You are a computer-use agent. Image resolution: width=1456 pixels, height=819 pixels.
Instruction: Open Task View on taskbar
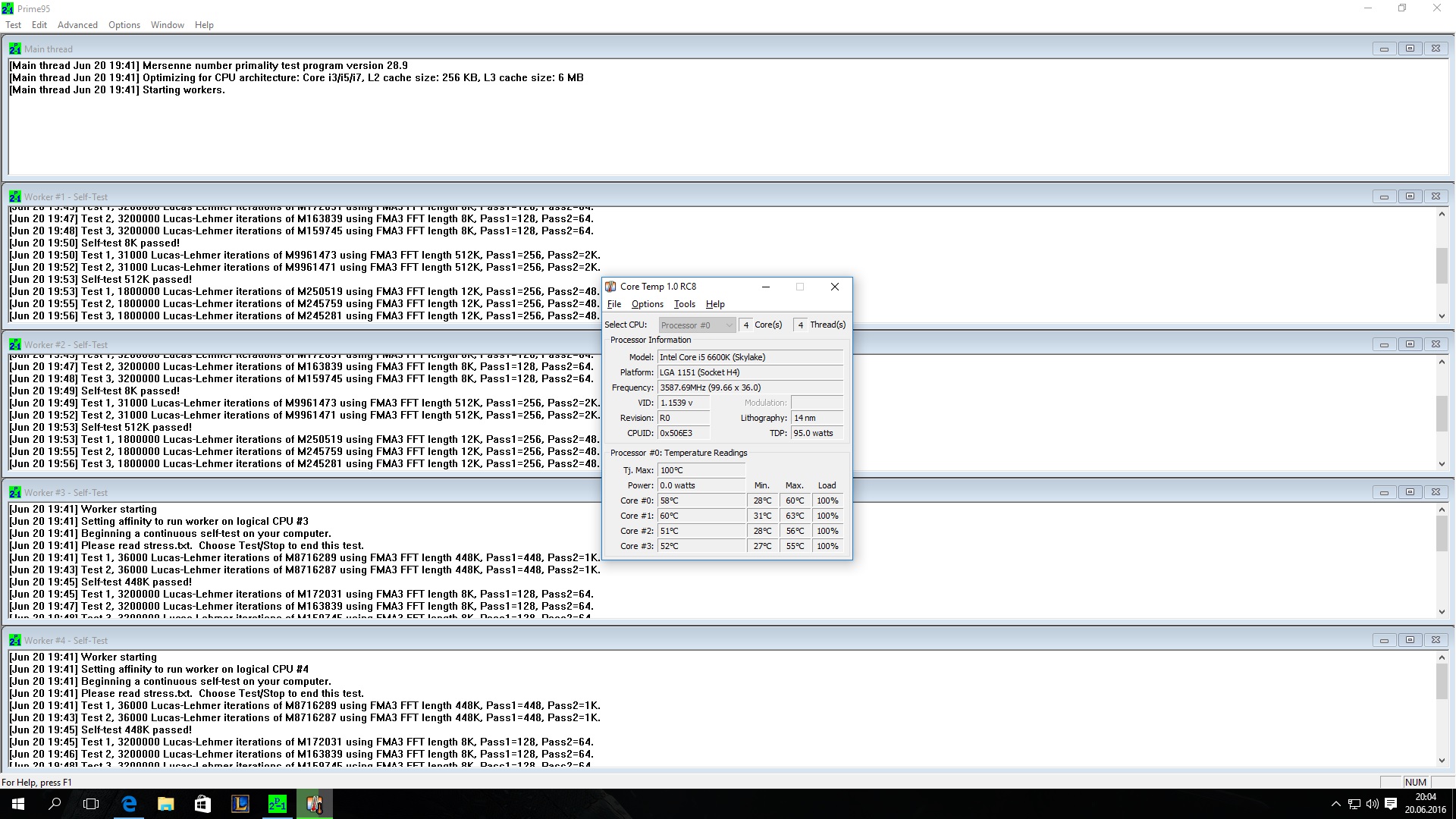(91, 804)
